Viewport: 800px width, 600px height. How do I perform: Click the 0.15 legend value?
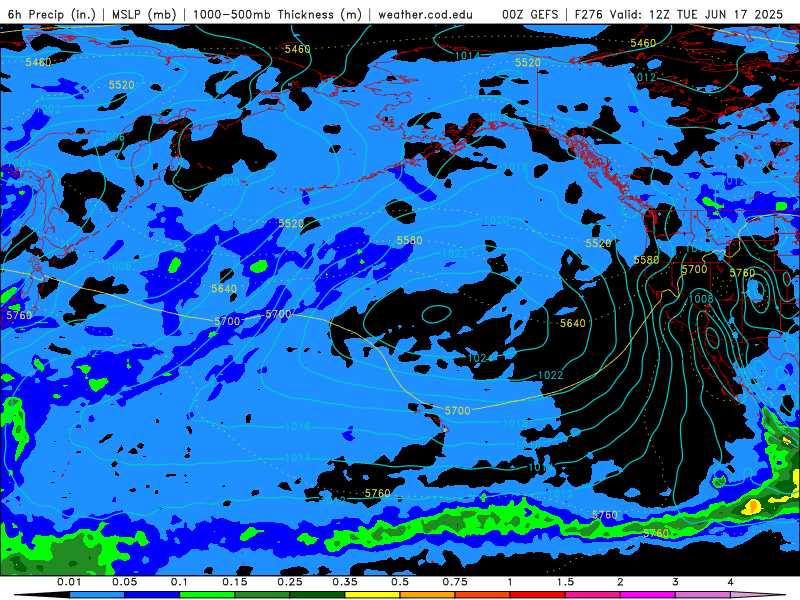click(235, 582)
